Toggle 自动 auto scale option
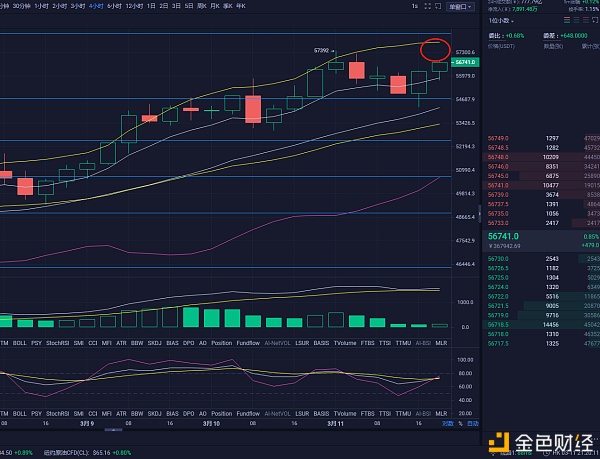 coord(471,423)
